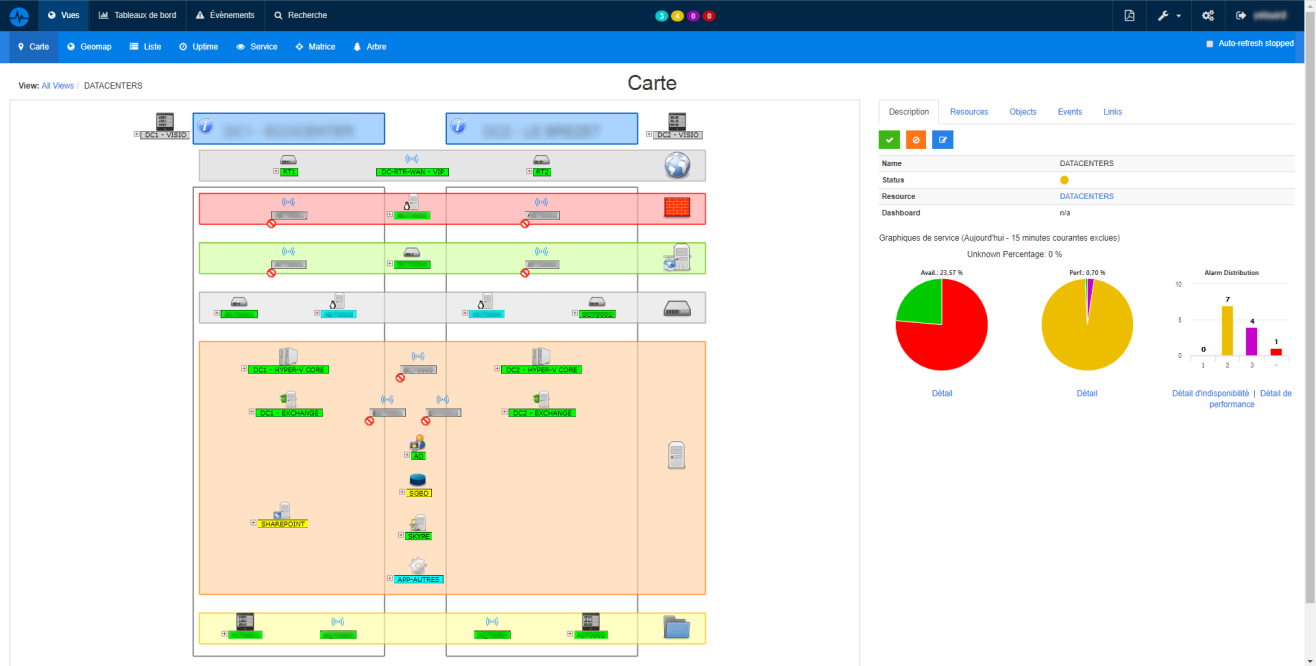The image size is (1316, 666).
Task: Edit the view with the blue pencil button
Action: [941, 139]
